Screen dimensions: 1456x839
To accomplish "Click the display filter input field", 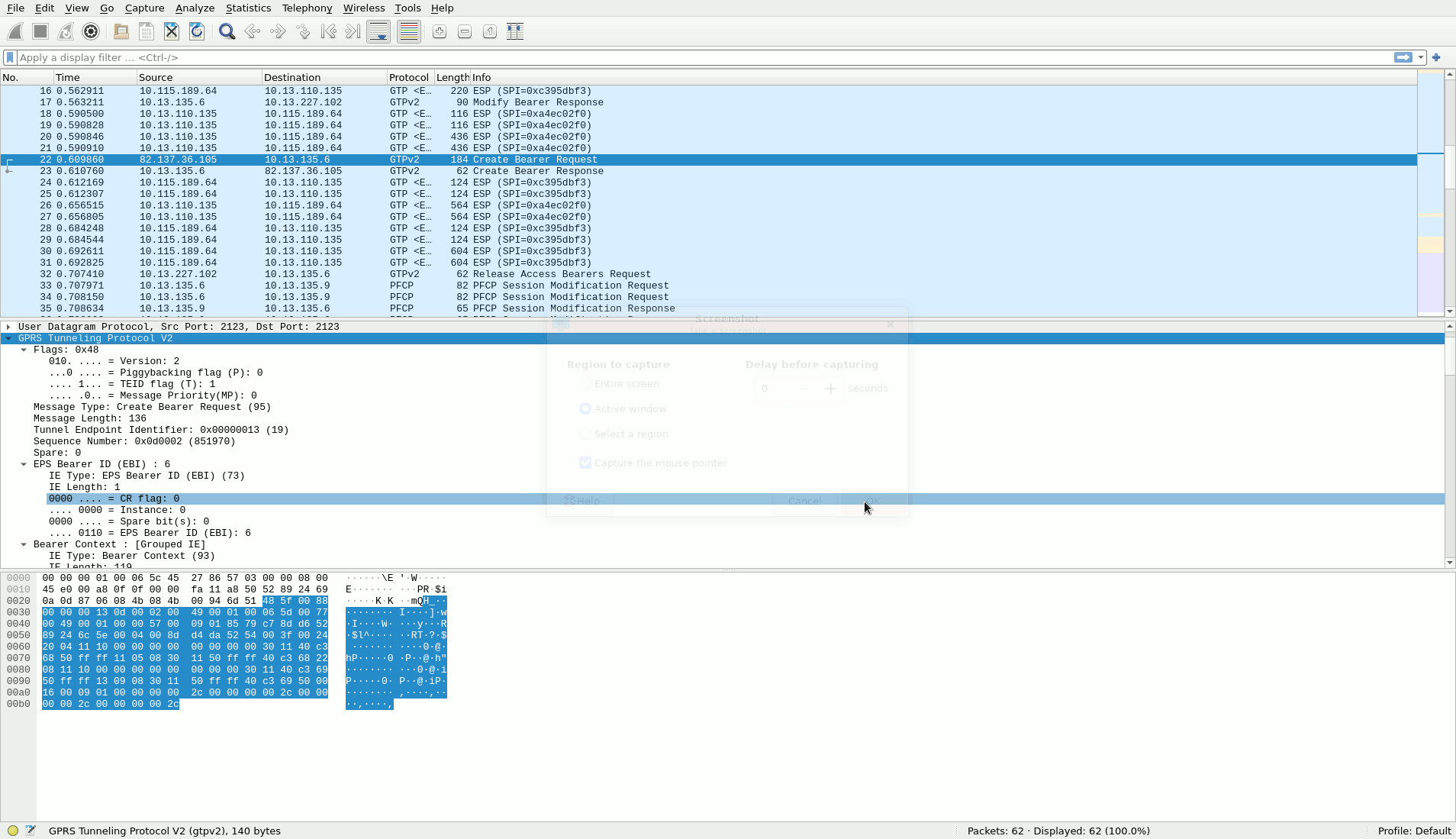I will [305, 57].
